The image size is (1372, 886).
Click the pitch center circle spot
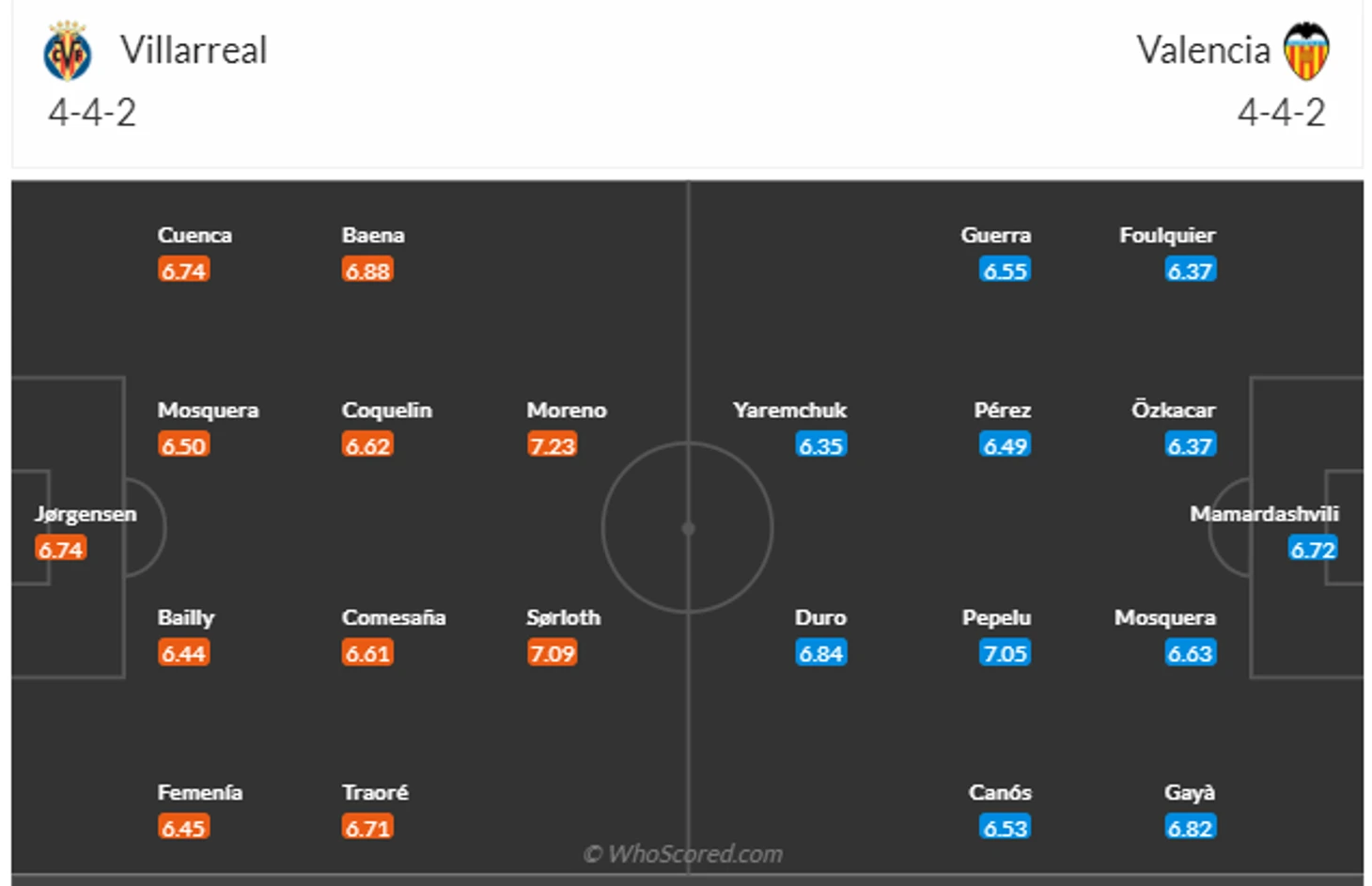[688, 529]
